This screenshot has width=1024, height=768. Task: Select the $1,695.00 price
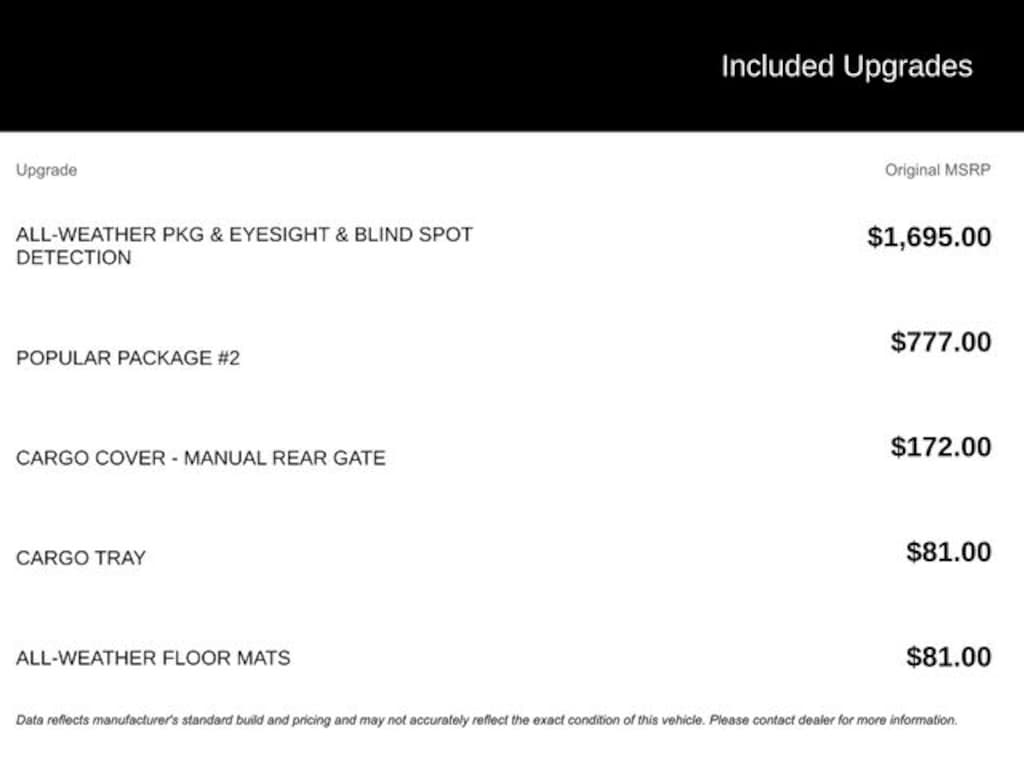(929, 238)
